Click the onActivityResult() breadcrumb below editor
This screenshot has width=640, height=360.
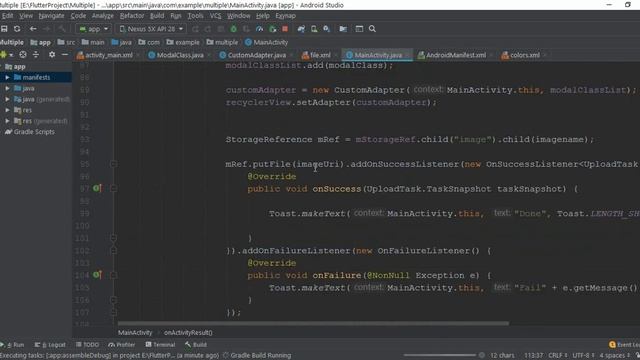tap(188, 333)
